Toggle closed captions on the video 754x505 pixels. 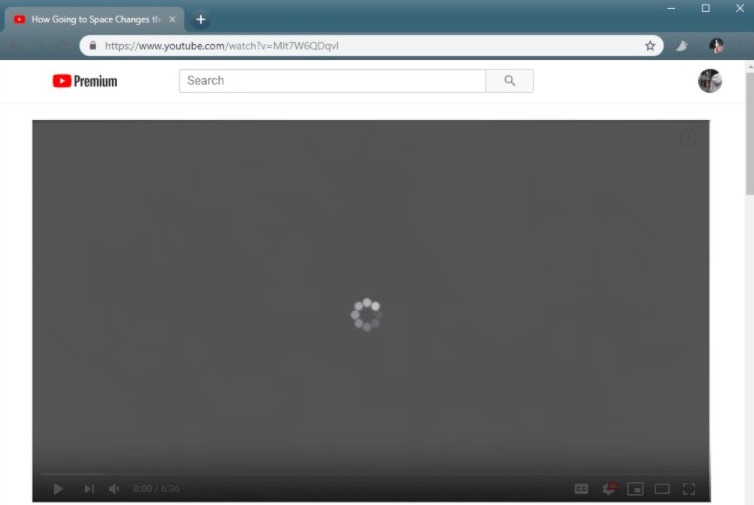581,488
